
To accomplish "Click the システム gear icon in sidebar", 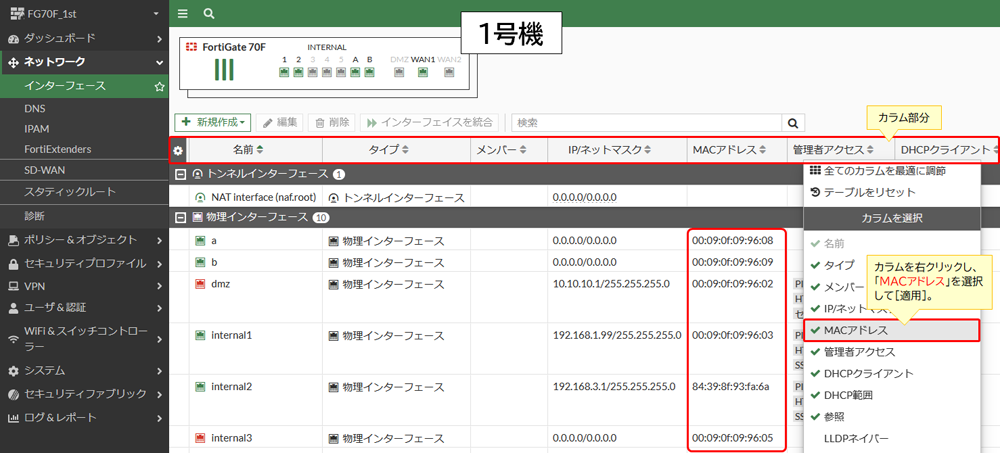I will click(13, 371).
